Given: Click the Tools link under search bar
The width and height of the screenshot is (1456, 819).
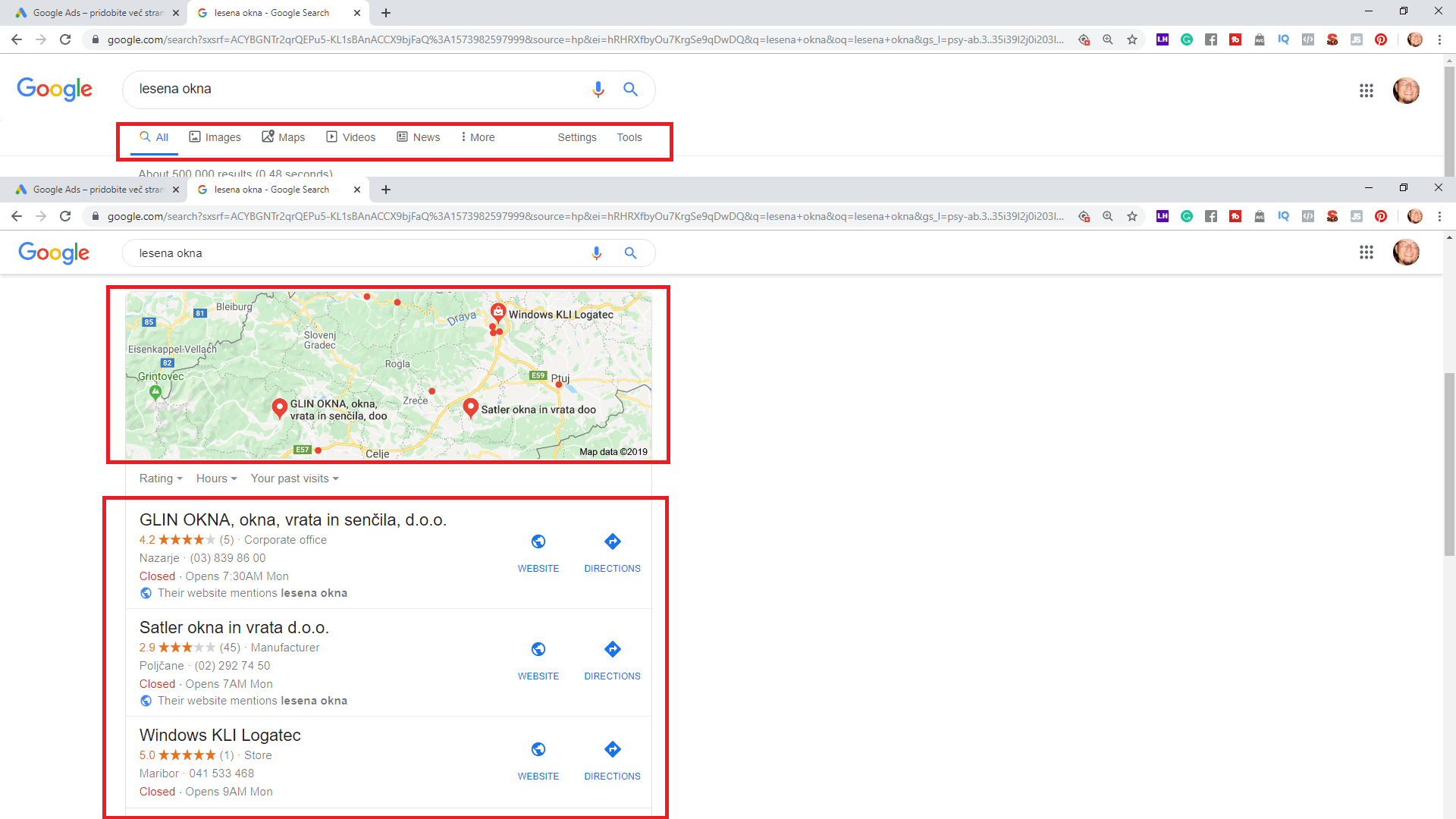Looking at the screenshot, I should 629,137.
